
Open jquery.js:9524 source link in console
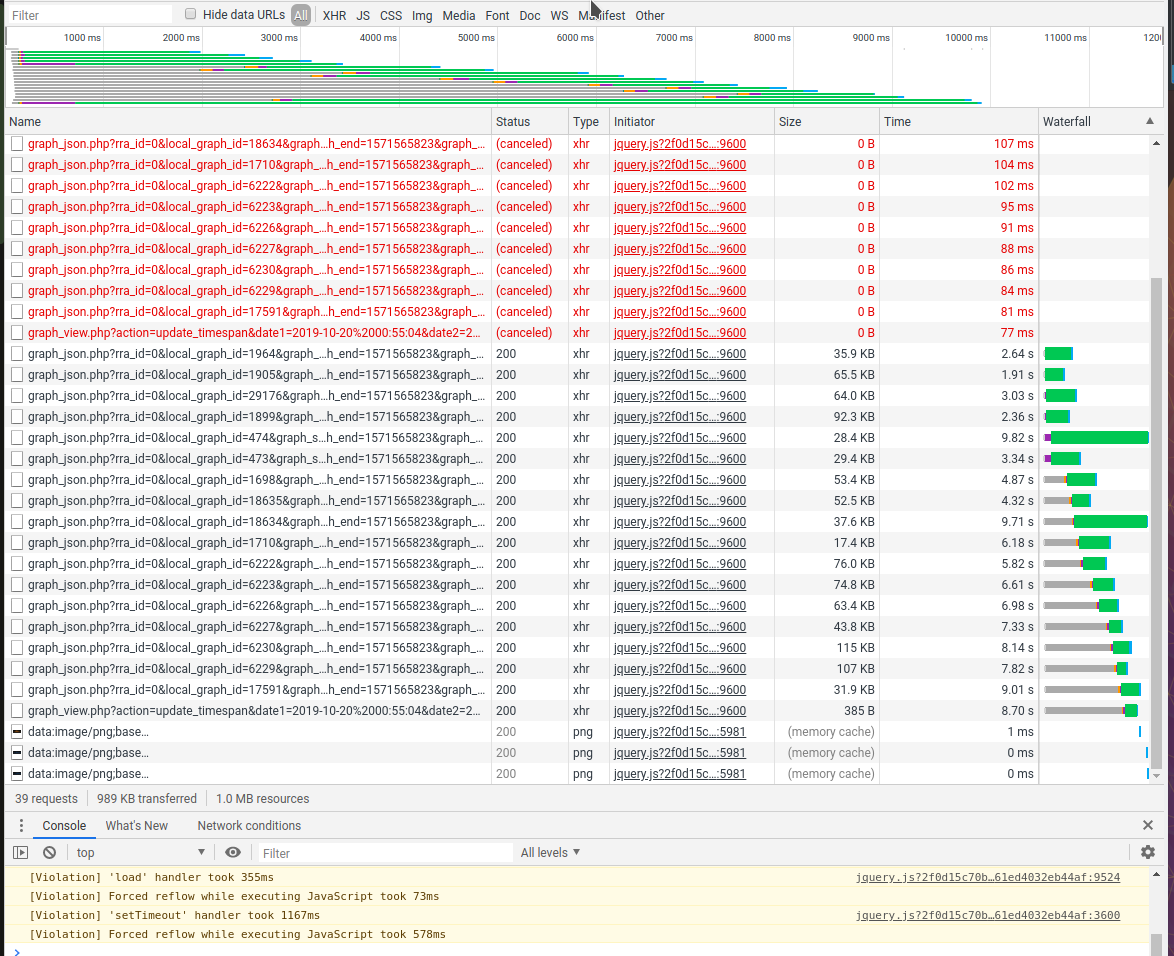[988, 877]
